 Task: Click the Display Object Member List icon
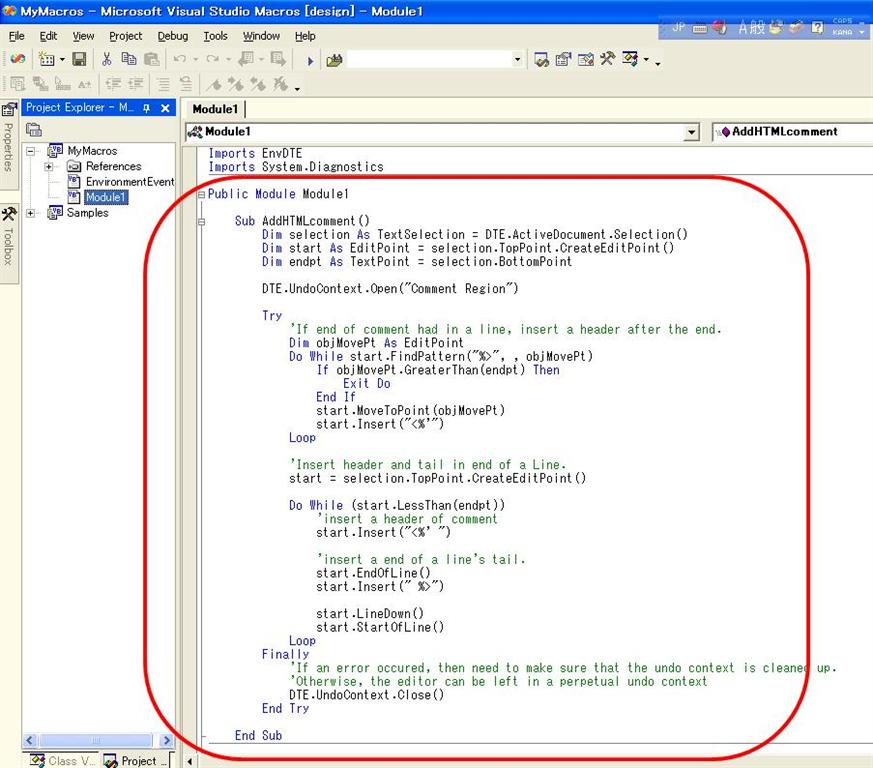(18, 84)
